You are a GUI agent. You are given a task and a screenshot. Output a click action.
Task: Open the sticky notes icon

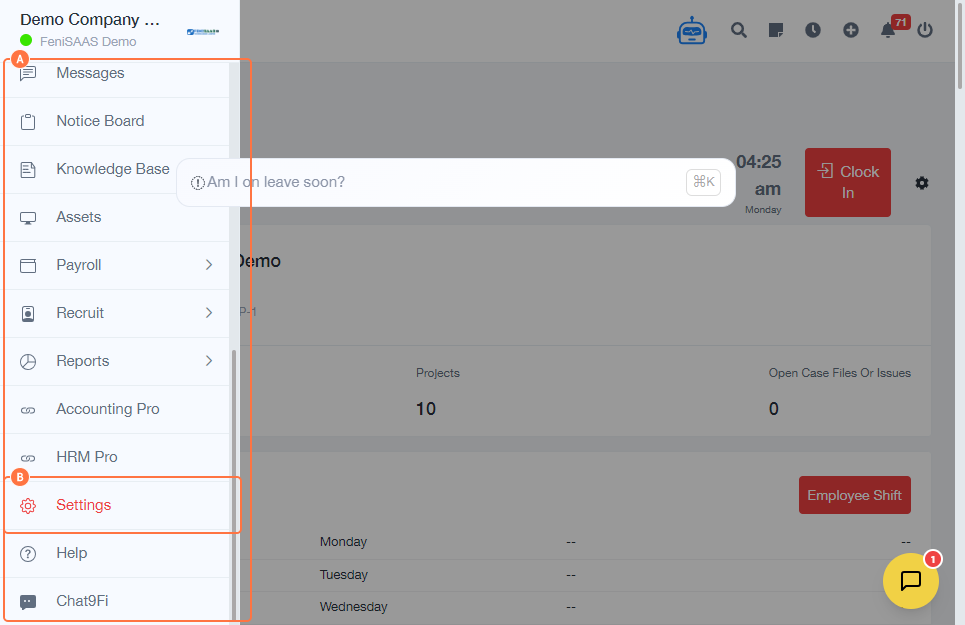click(776, 30)
